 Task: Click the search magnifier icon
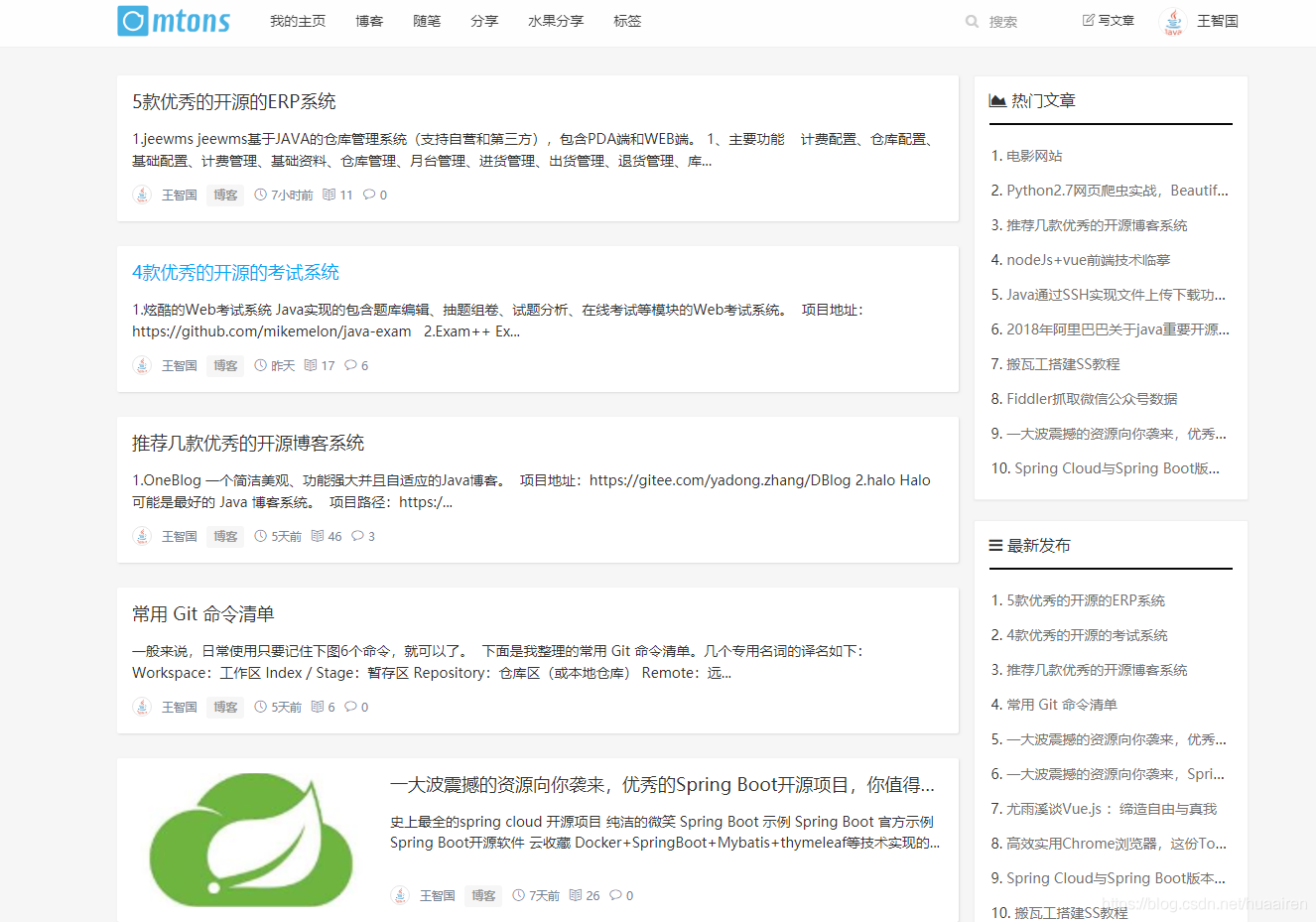coord(971,21)
